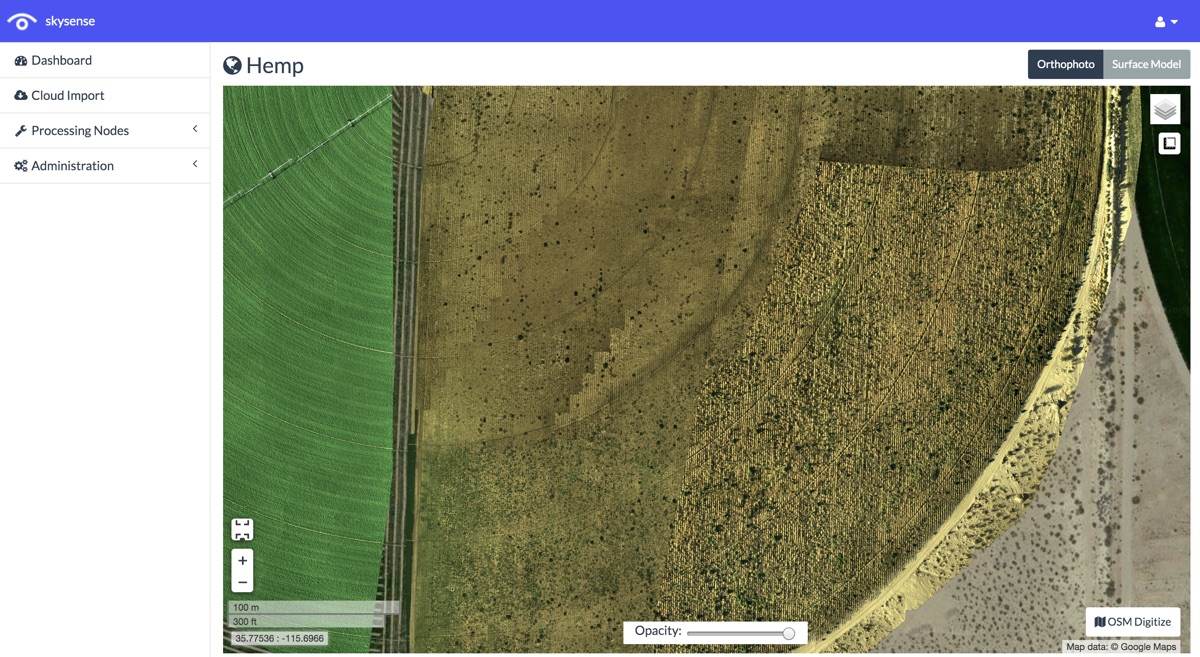This screenshot has height=657, width=1200.
Task: Click the globe icon beside Hemp title
Action: (232, 65)
